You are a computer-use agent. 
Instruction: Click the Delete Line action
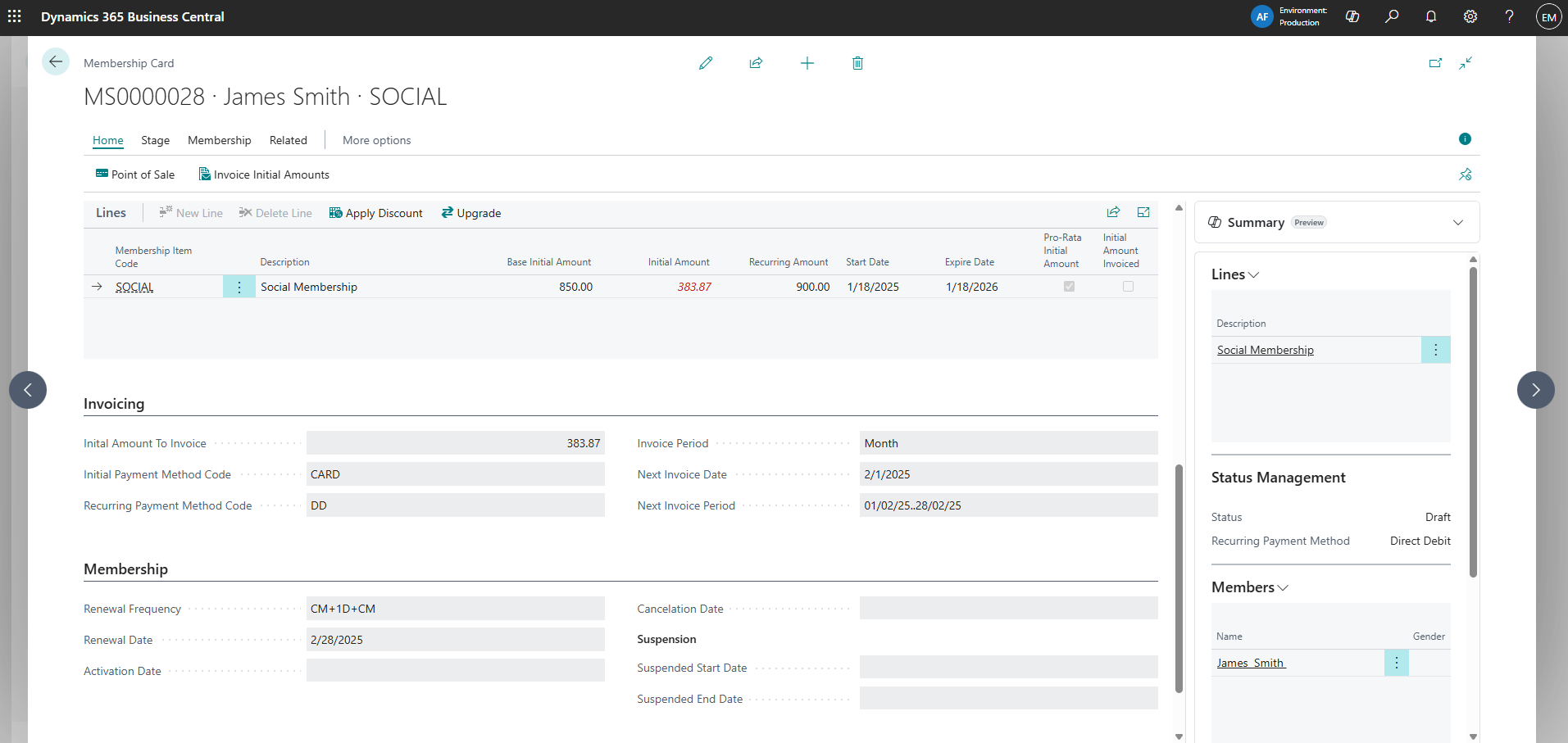point(275,213)
